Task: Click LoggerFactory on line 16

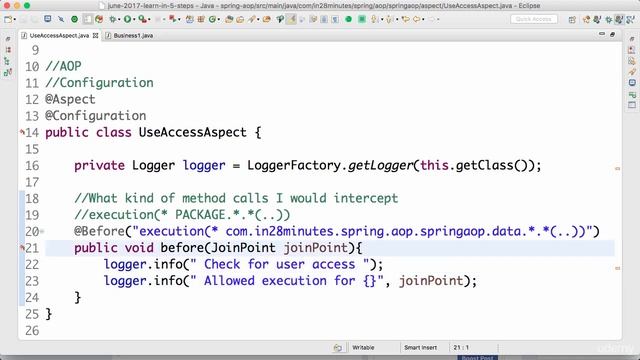Action: [x=294, y=165]
